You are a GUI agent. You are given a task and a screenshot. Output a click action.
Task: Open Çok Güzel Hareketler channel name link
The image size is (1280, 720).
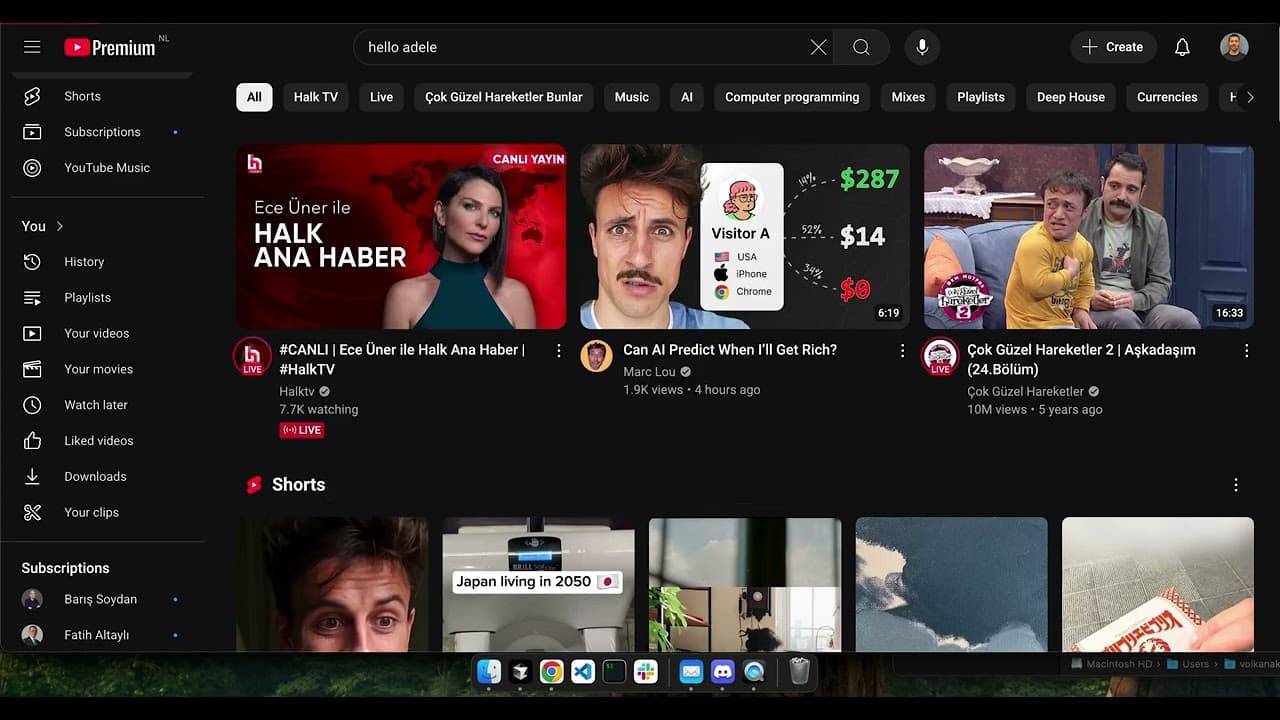click(1025, 392)
